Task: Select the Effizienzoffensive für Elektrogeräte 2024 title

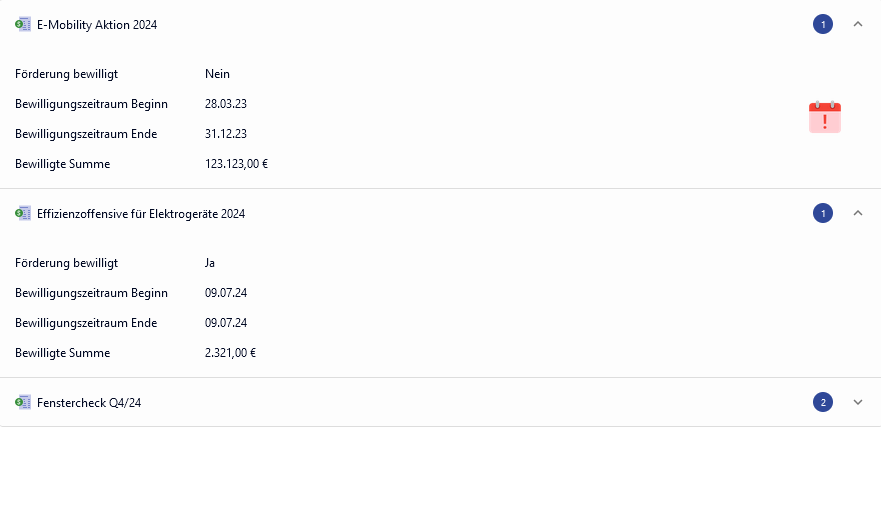Action: 141,214
